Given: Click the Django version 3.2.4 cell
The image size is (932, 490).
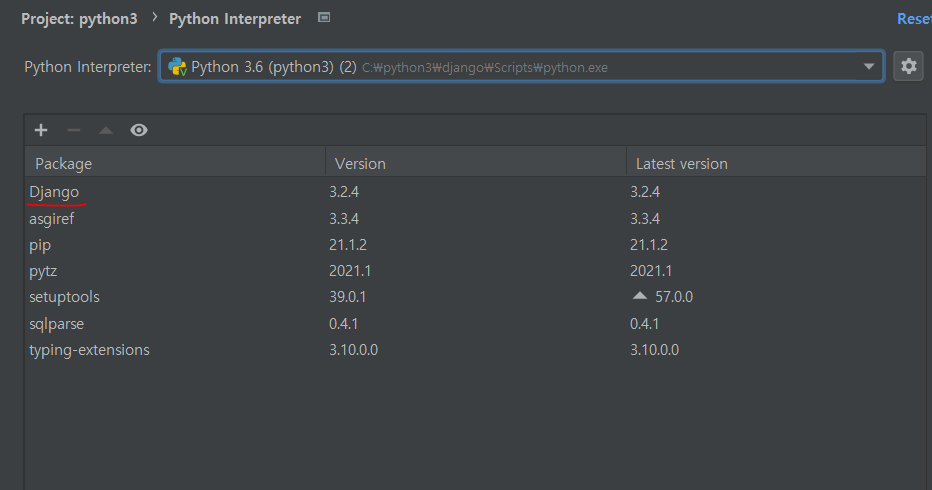Looking at the screenshot, I should (344, 192).
